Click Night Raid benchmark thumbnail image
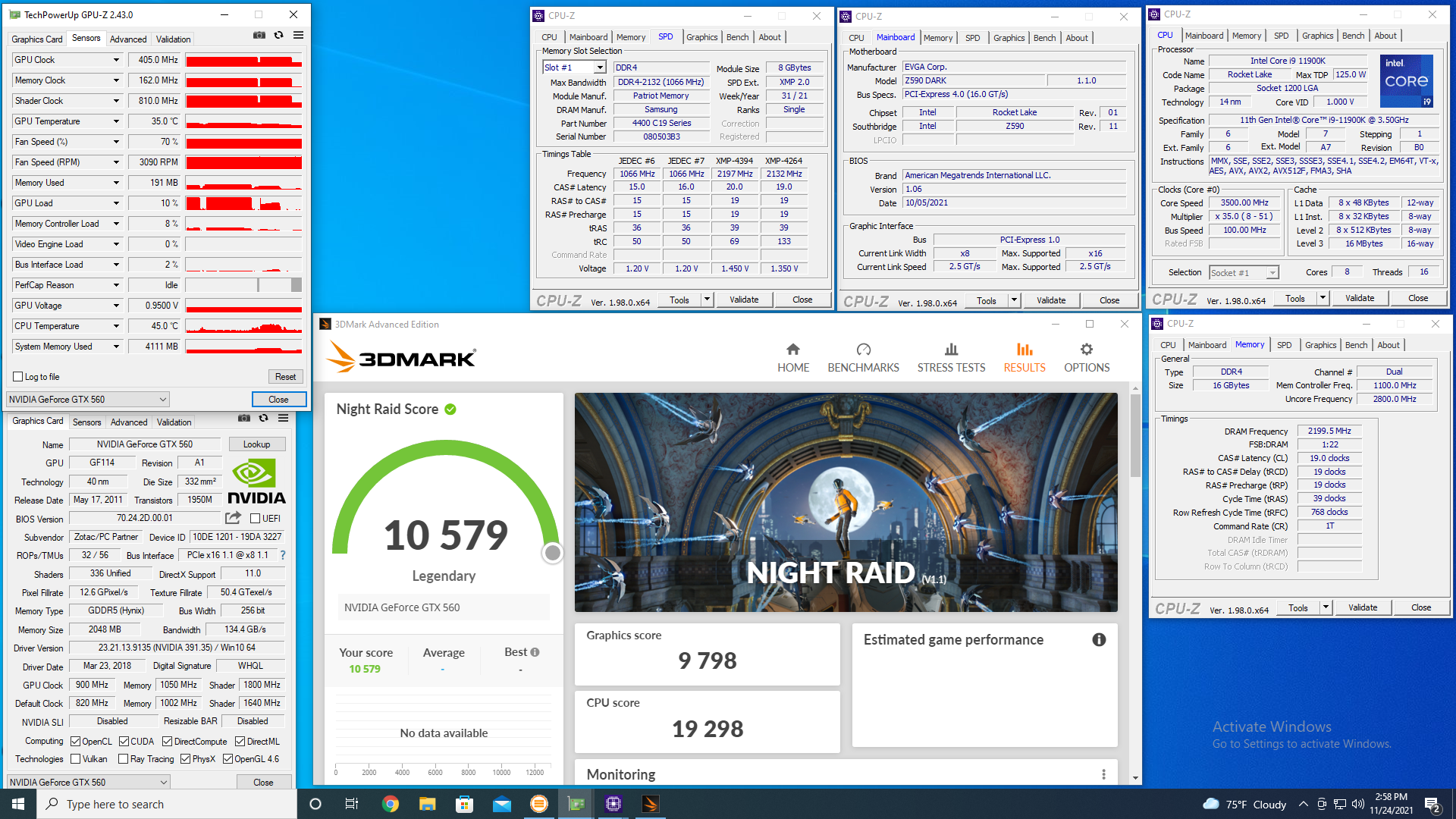This screenshot has width=1456, height=819. [x=846, y=502]
